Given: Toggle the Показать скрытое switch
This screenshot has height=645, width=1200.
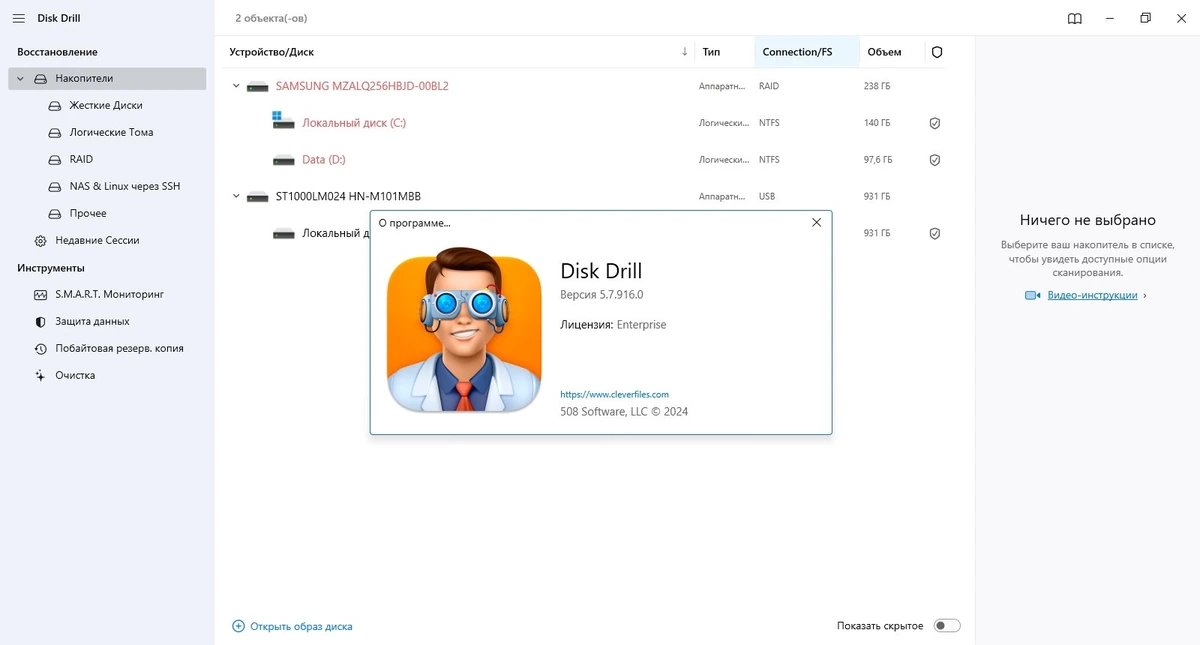Looking at the screenshot, I should (946, 626).
